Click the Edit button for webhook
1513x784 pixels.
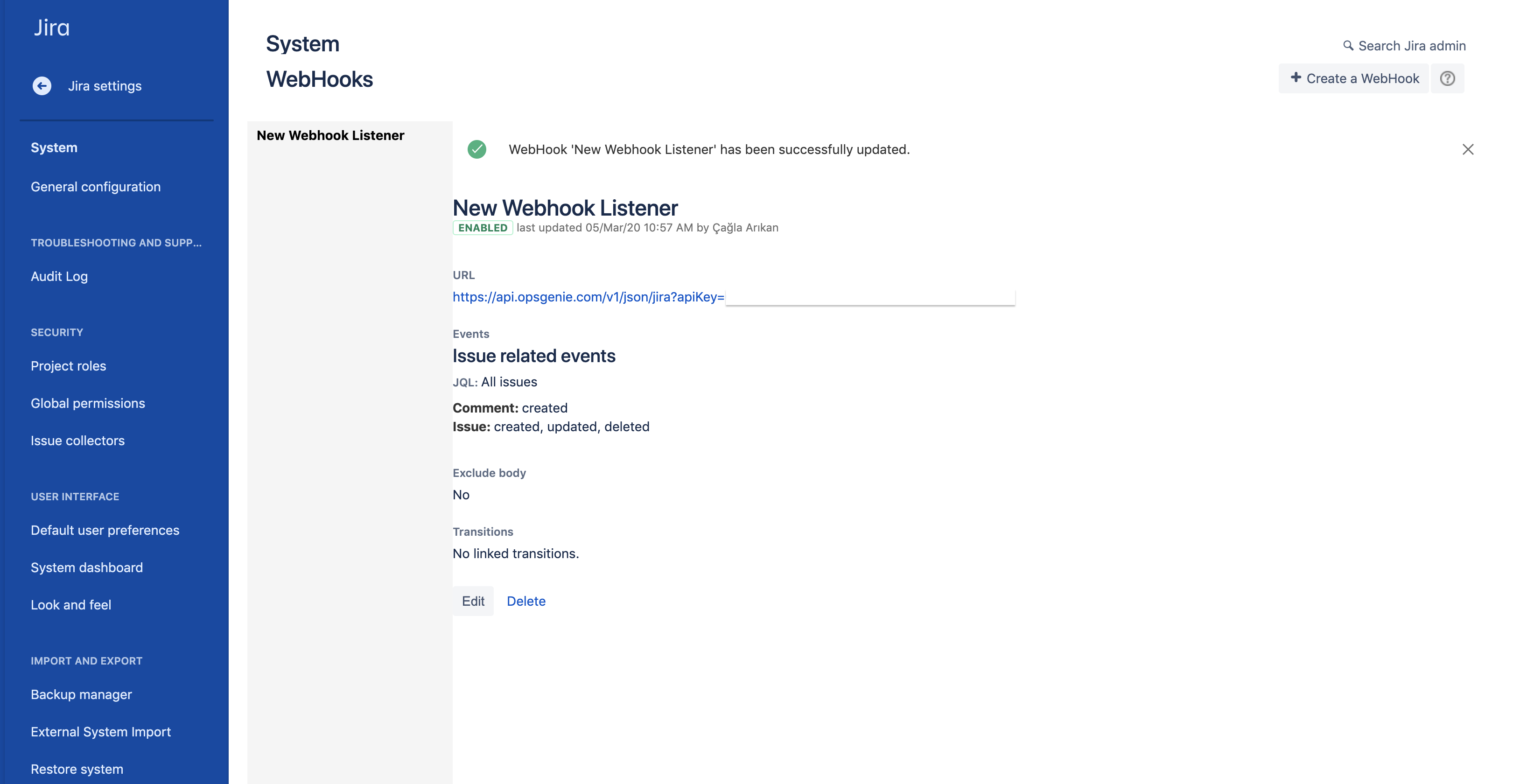(x=472, y=600)
